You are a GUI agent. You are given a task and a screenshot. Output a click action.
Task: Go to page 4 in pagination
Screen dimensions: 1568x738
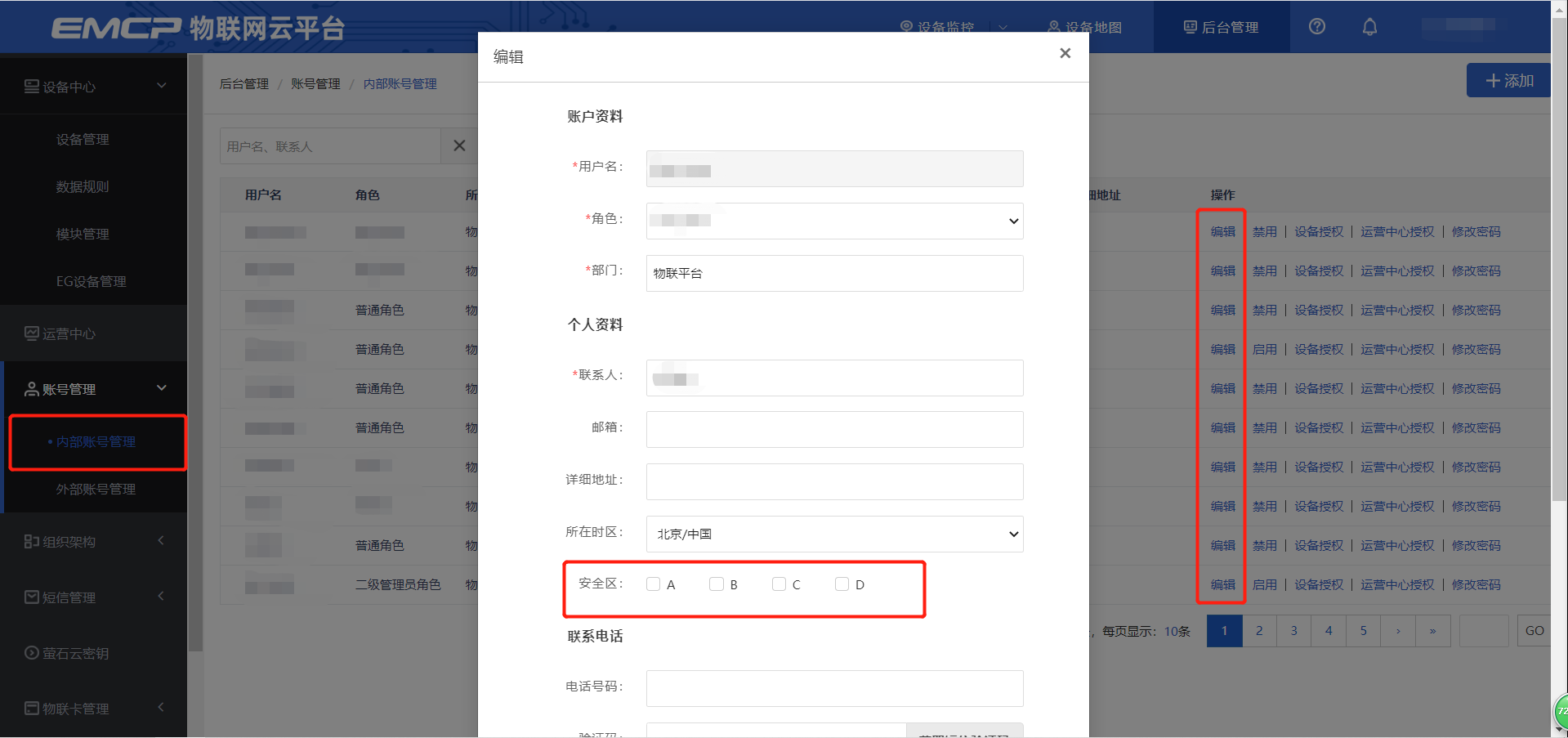click(1329, 630)
